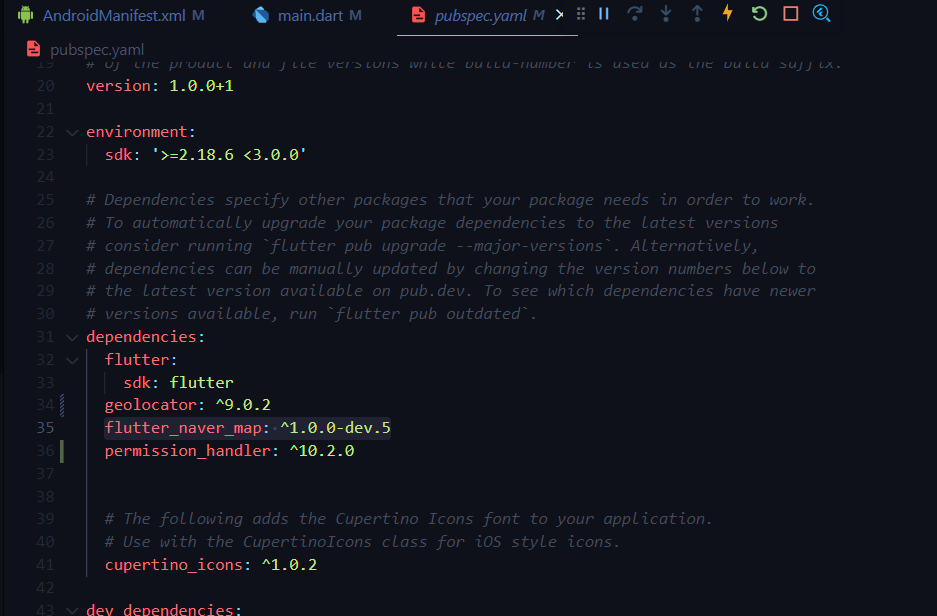Click the Dart icon on main.dart tab

261,15
